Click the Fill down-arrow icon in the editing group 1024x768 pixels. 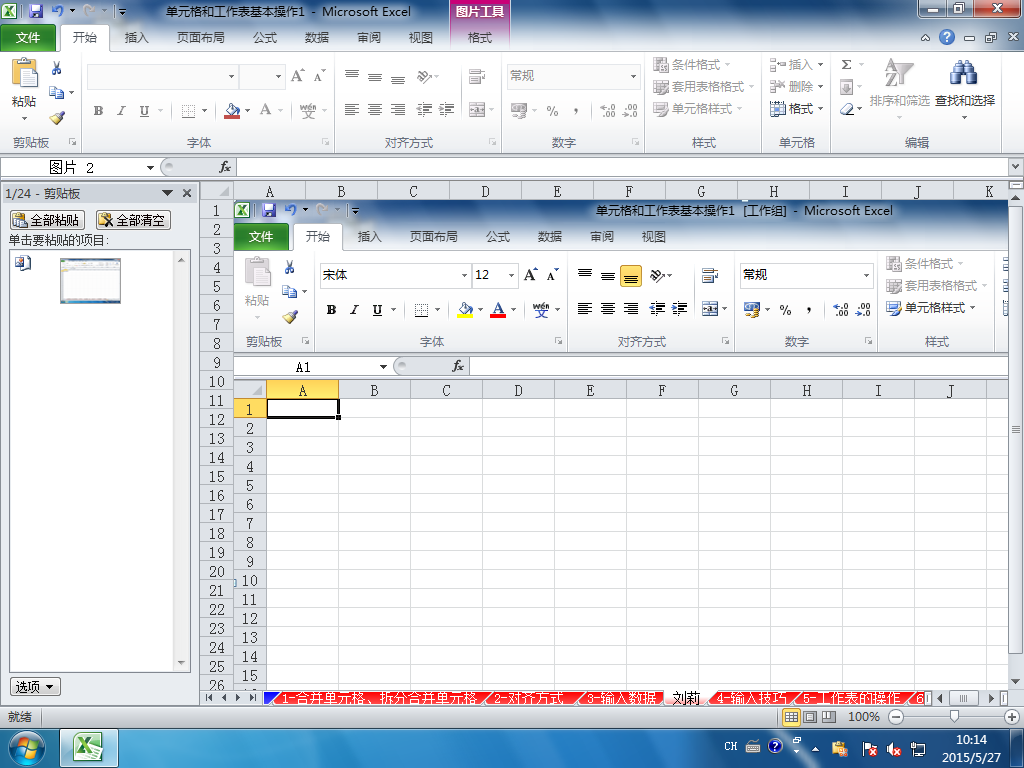tap(846, 87)
